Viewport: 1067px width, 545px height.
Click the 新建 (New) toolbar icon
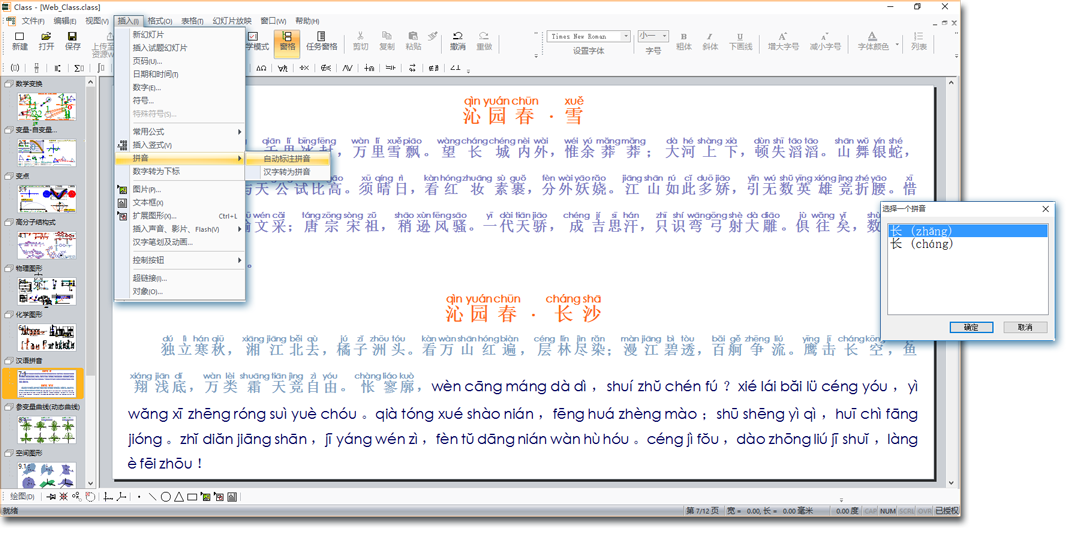click(x=19, y=40)
